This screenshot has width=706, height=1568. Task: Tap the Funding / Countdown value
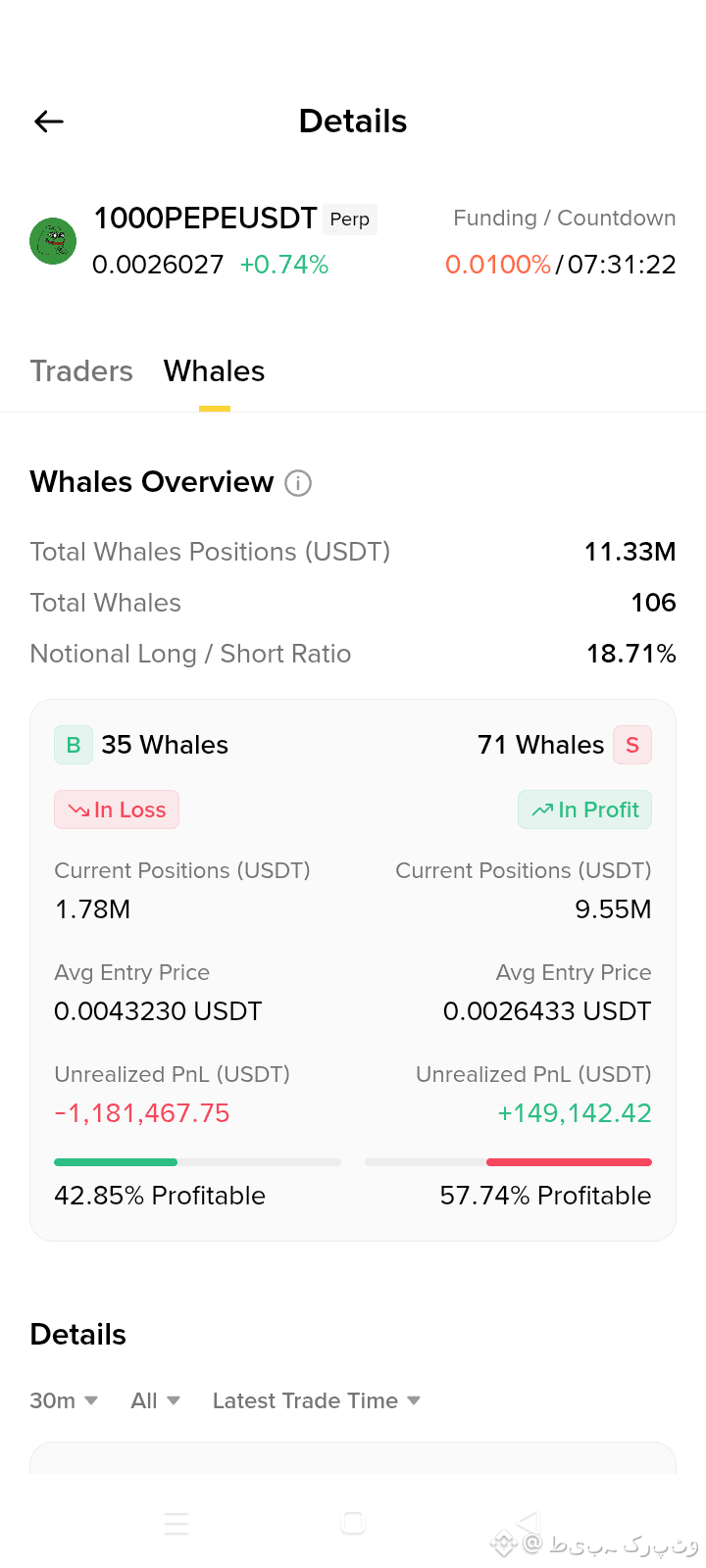[x=561, y=265]
